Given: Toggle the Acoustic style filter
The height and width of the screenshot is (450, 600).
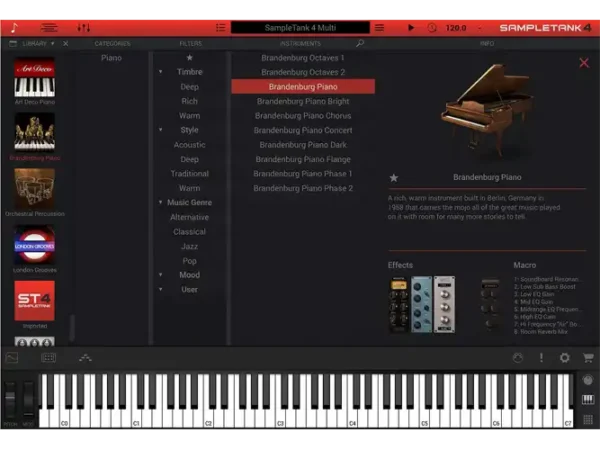Looking at the screenshot, I should coord(189,145).
